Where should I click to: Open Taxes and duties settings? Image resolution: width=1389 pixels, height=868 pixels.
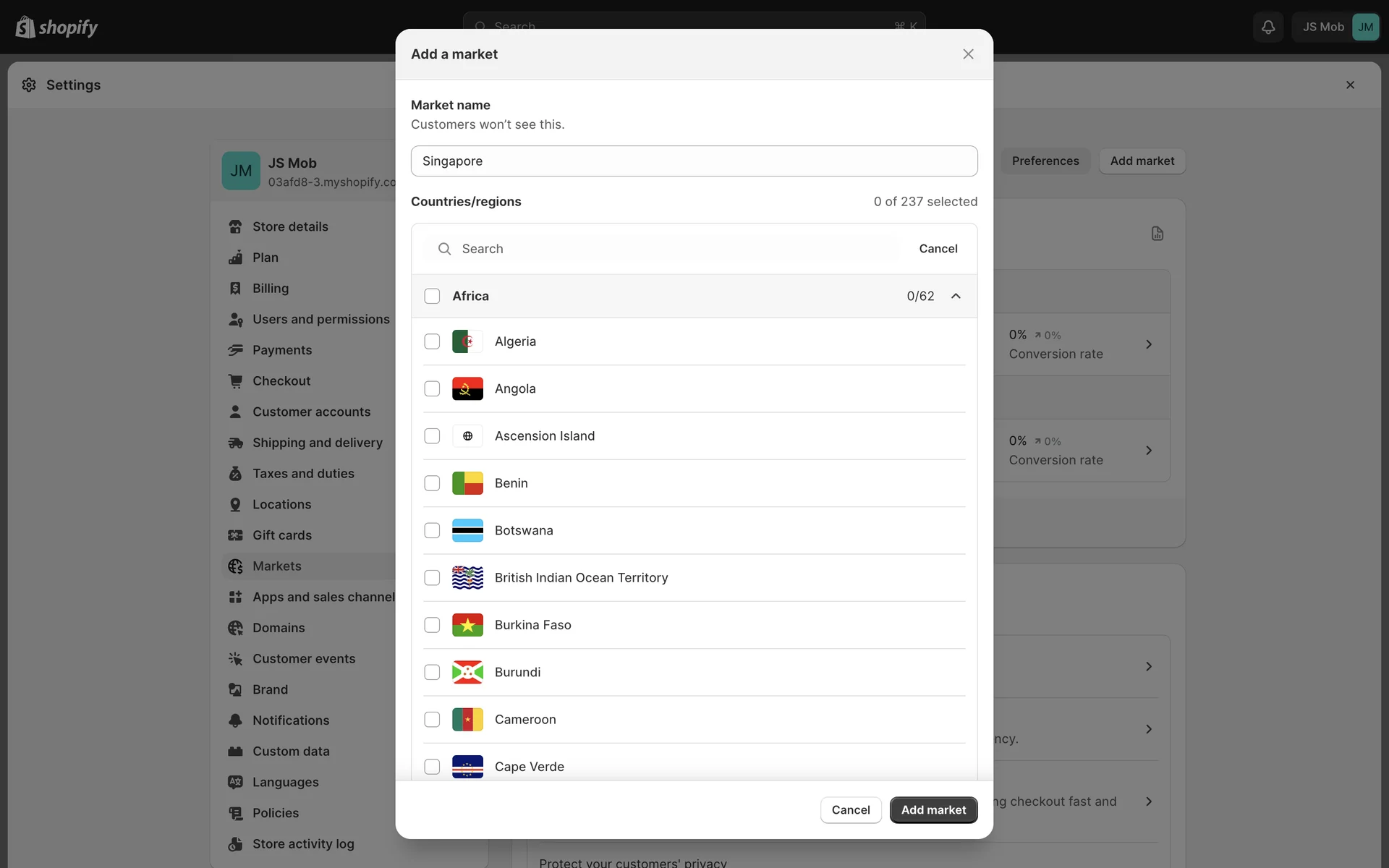[x=302, y=474]
